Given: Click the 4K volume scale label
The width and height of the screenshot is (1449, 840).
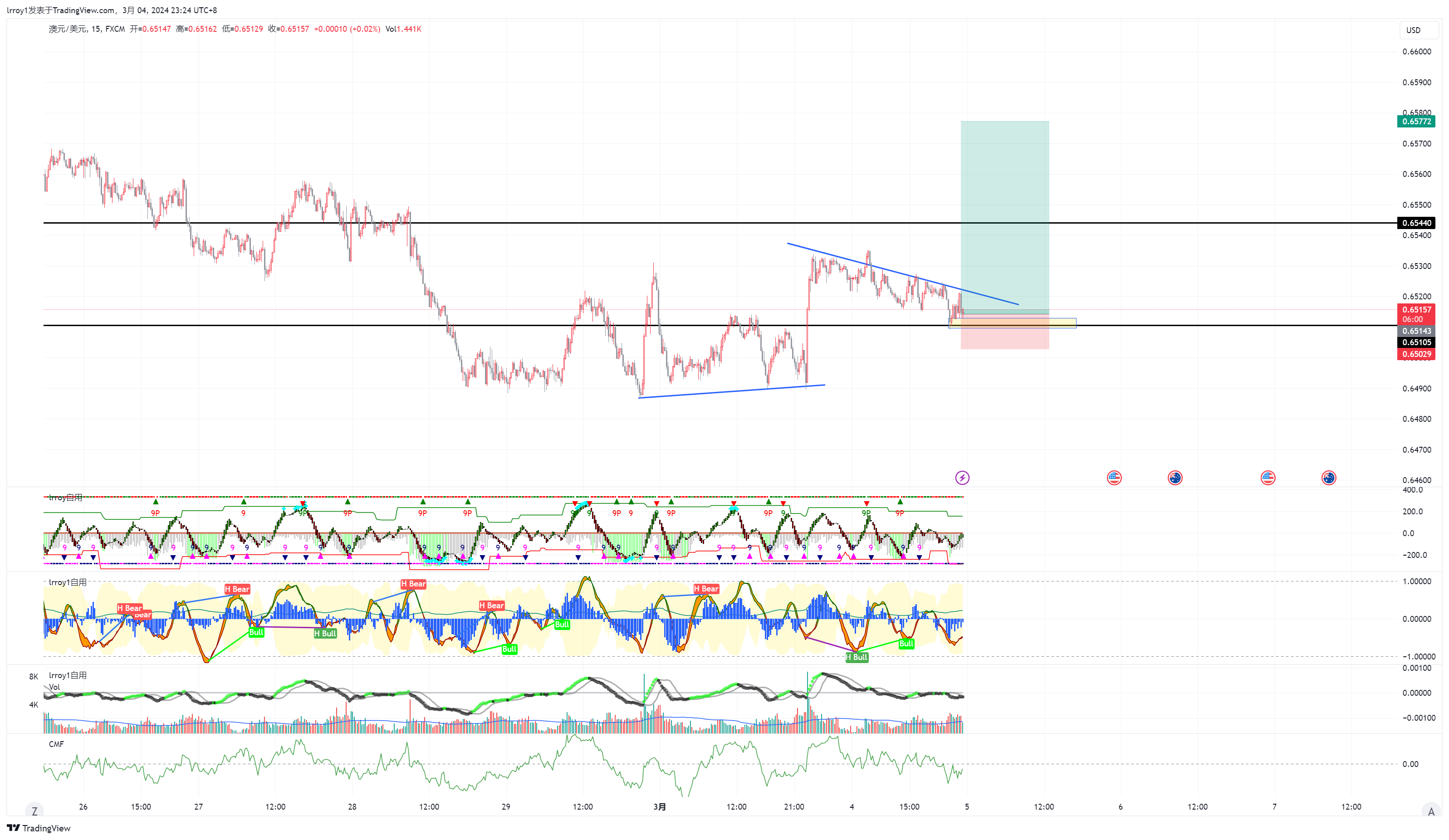Looking at the screenshot, I should (x=34, y=705).
